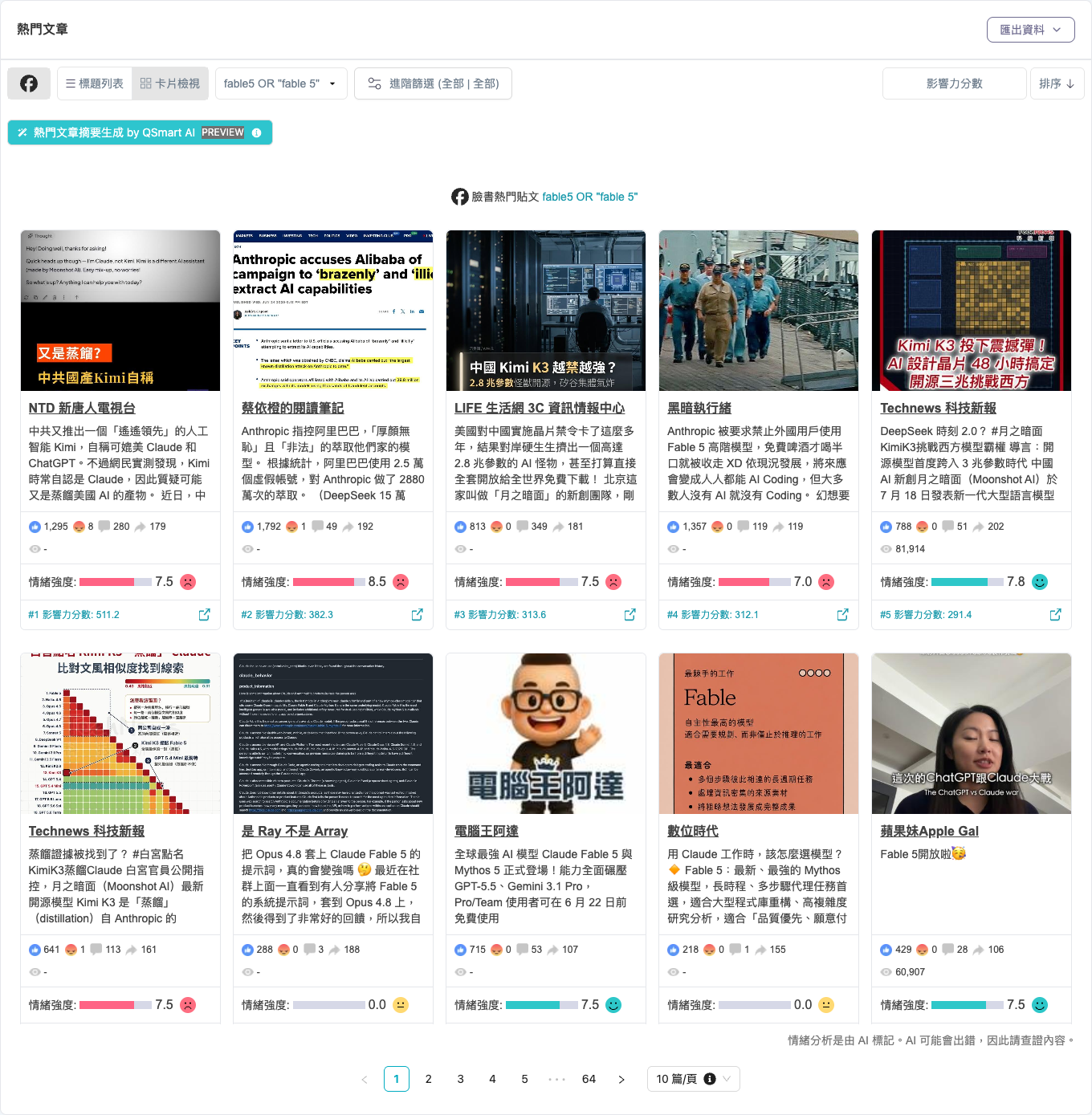
Task: Open external link for rank #5 article
Action: (1056, 614)
